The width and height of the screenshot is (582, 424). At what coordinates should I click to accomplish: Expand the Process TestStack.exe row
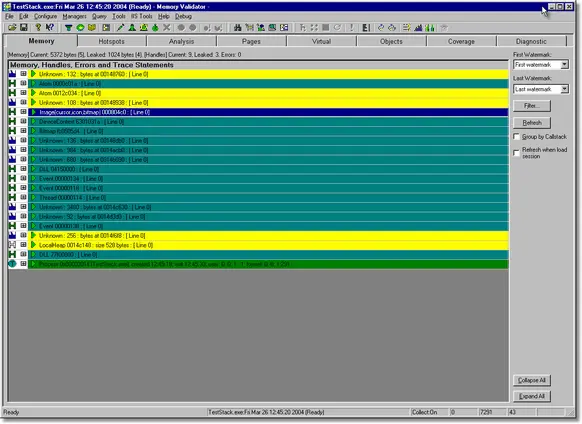click(23, 264)
